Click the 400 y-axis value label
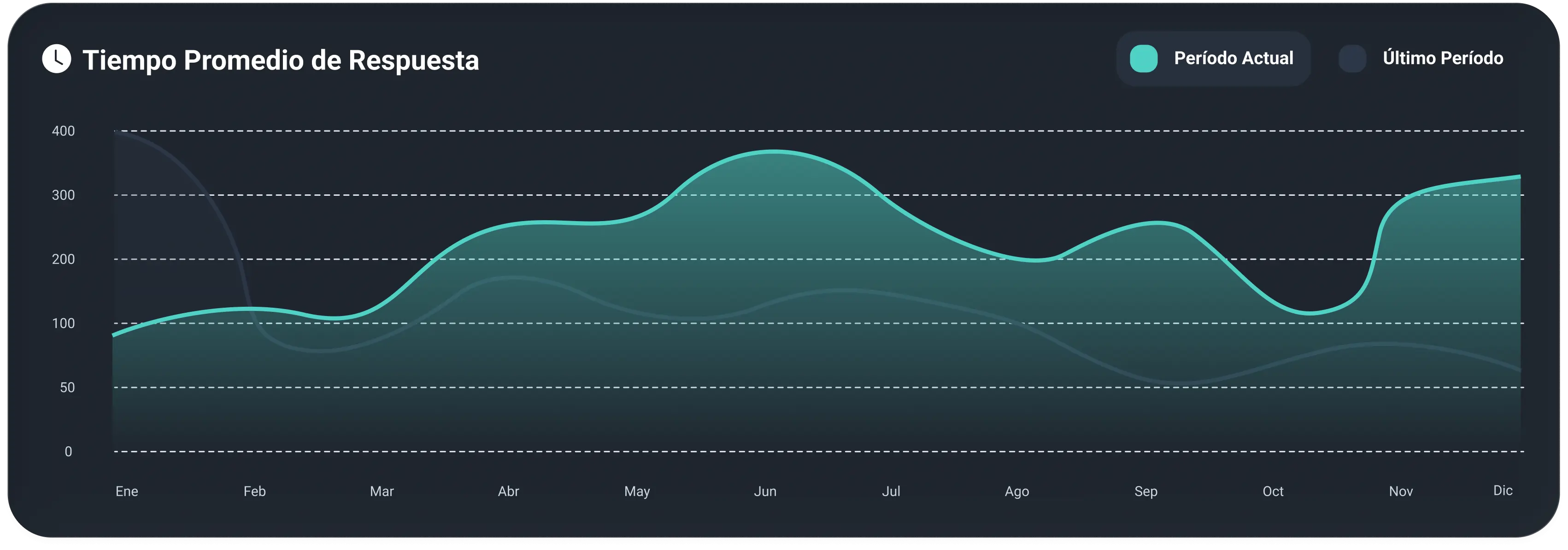The image size is (1568, 550). [63, 131]
